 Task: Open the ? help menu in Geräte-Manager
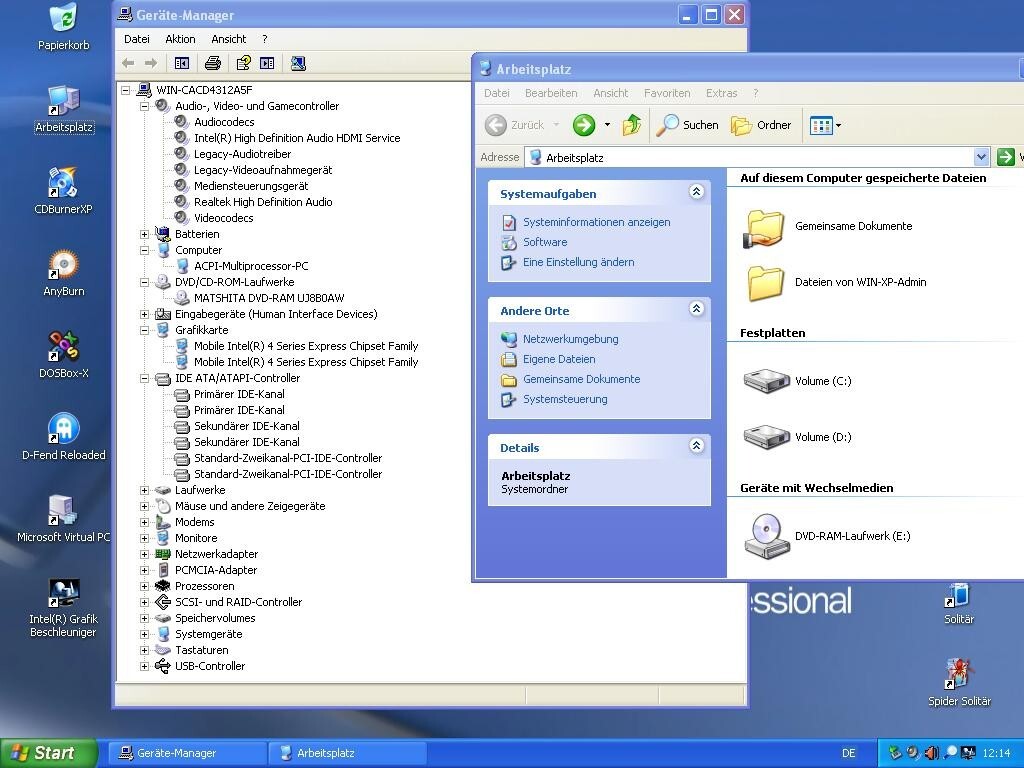pyautogui.click(x=264, y=39)
